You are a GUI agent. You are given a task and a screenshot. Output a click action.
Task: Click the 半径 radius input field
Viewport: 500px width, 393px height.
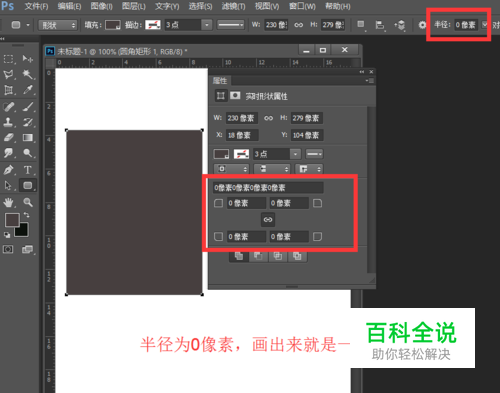466,25
